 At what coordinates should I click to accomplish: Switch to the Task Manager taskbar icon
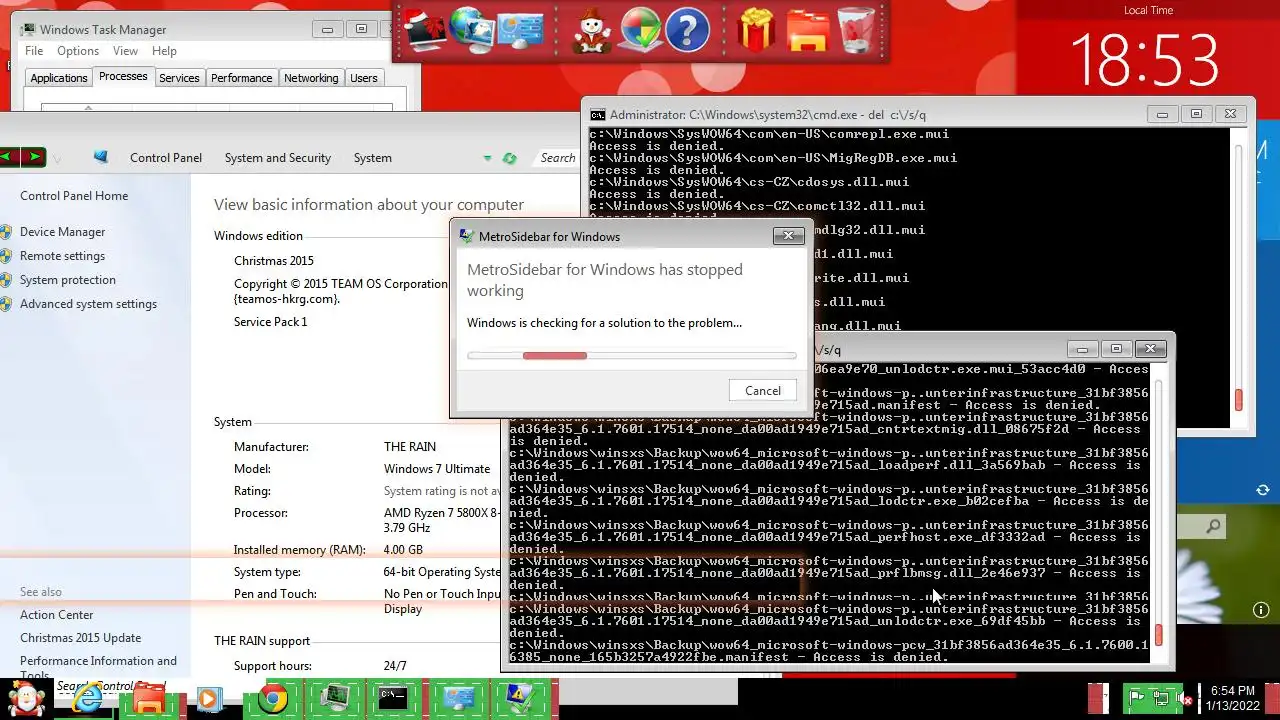[x=333, y=698]
